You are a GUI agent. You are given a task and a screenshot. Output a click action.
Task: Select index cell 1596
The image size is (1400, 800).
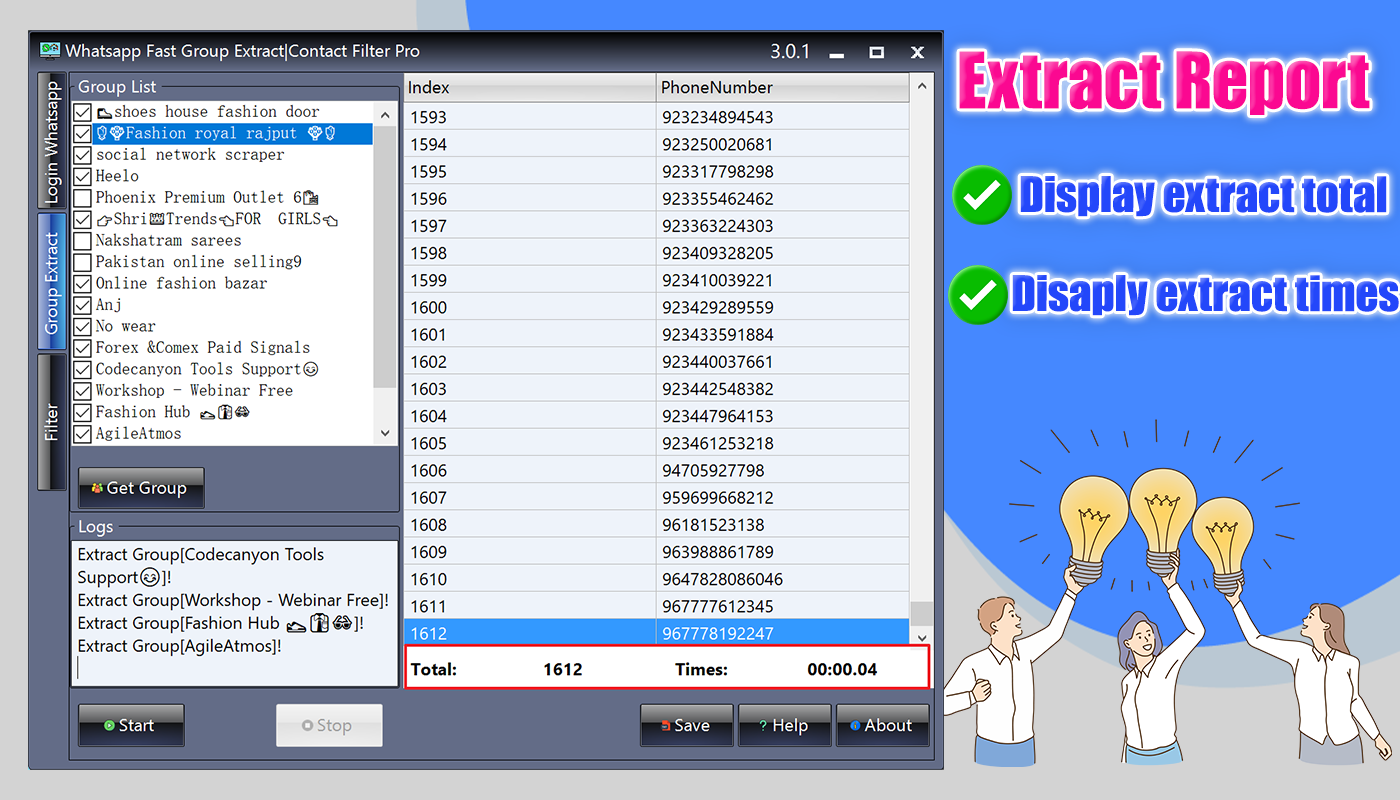(x=530, y=199)
